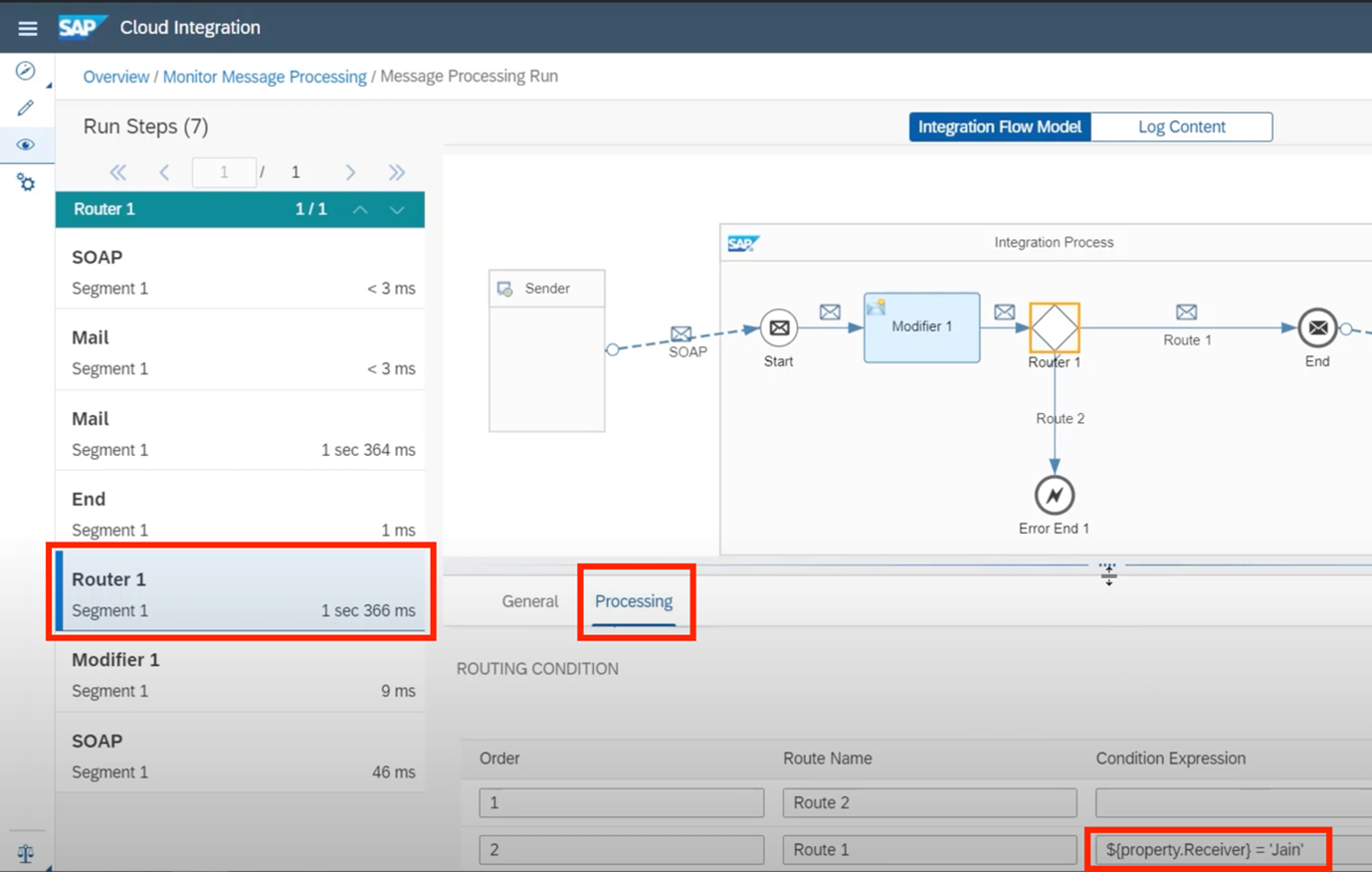Click the Run Steps (7) heading
This screenshot has height=872, width=1372.
point(145,126)
